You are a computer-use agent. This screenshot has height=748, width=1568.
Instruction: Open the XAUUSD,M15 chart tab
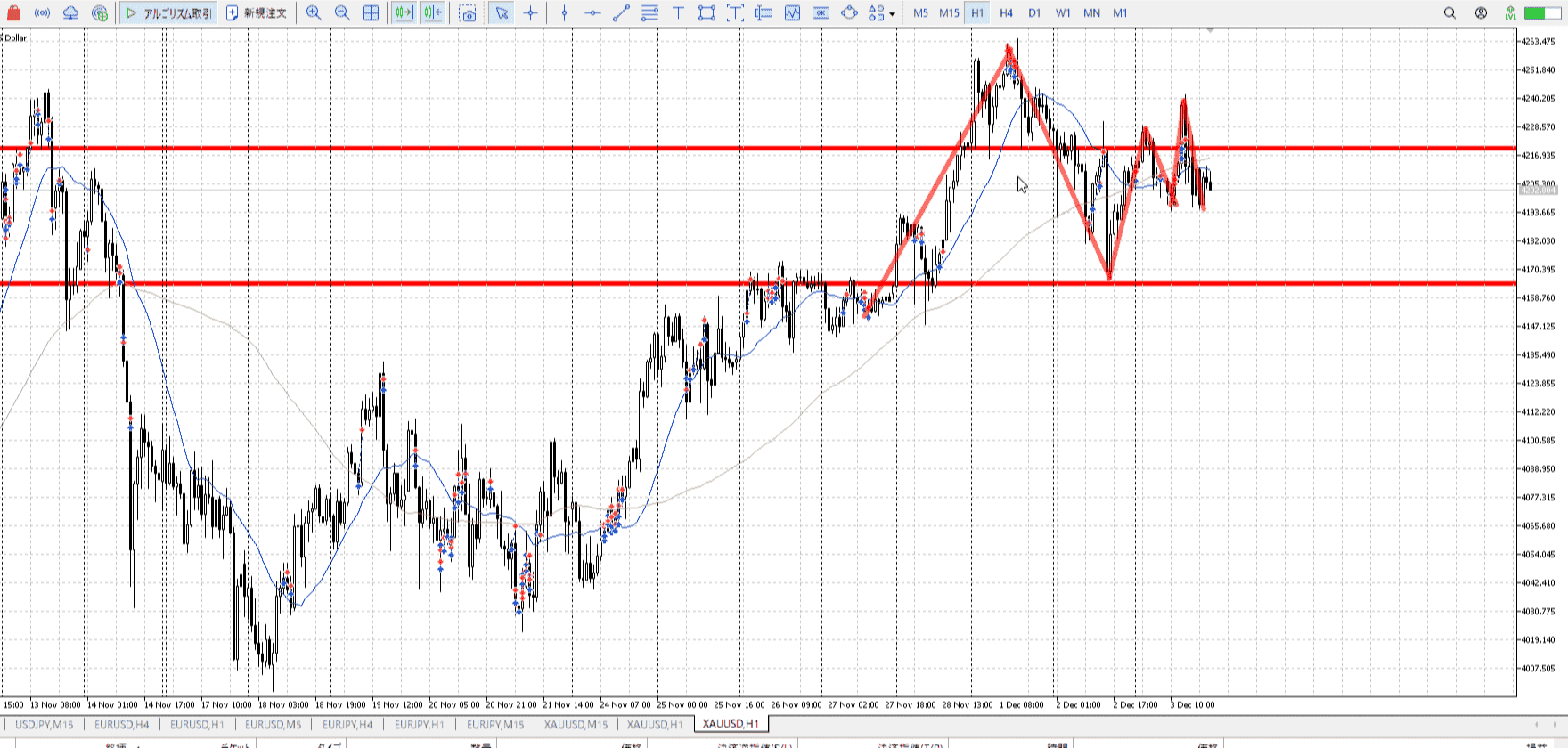(576, 724)
